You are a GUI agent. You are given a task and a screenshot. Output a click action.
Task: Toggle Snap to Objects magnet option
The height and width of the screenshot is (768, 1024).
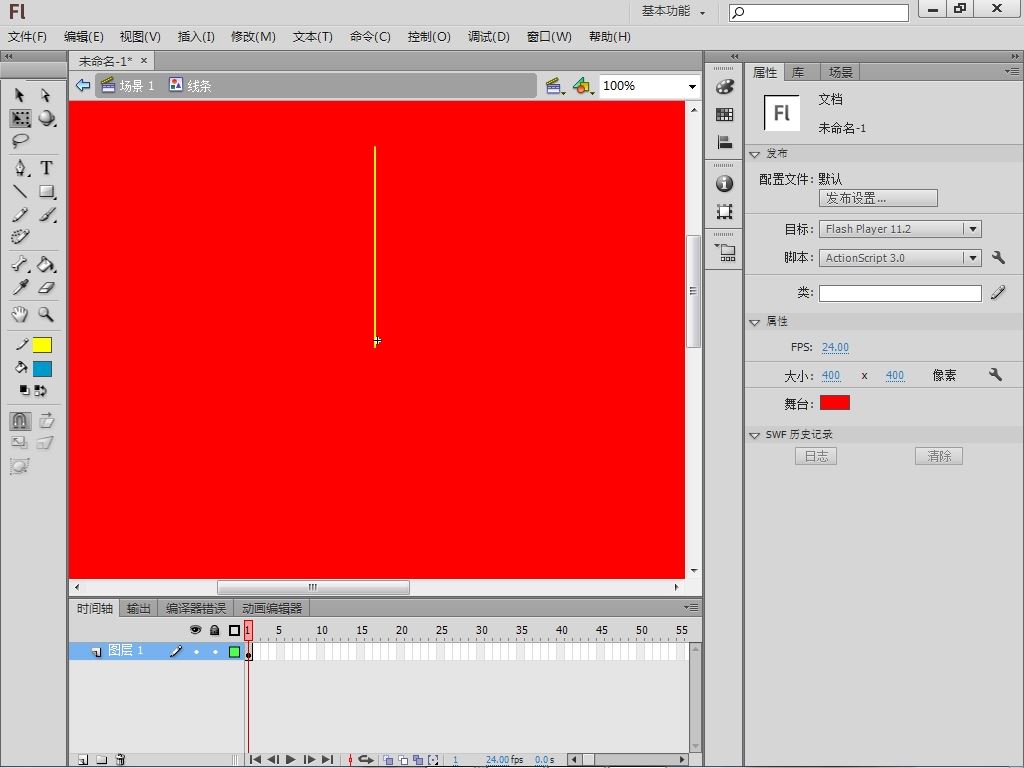point(20,421)
